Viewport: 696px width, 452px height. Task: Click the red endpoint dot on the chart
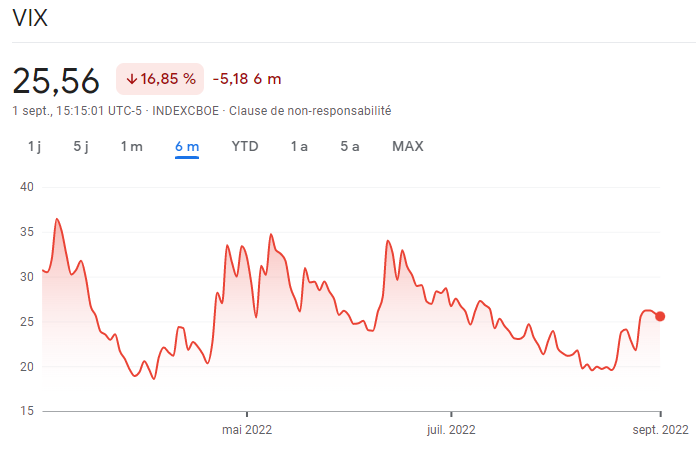[x=660, y=316]
